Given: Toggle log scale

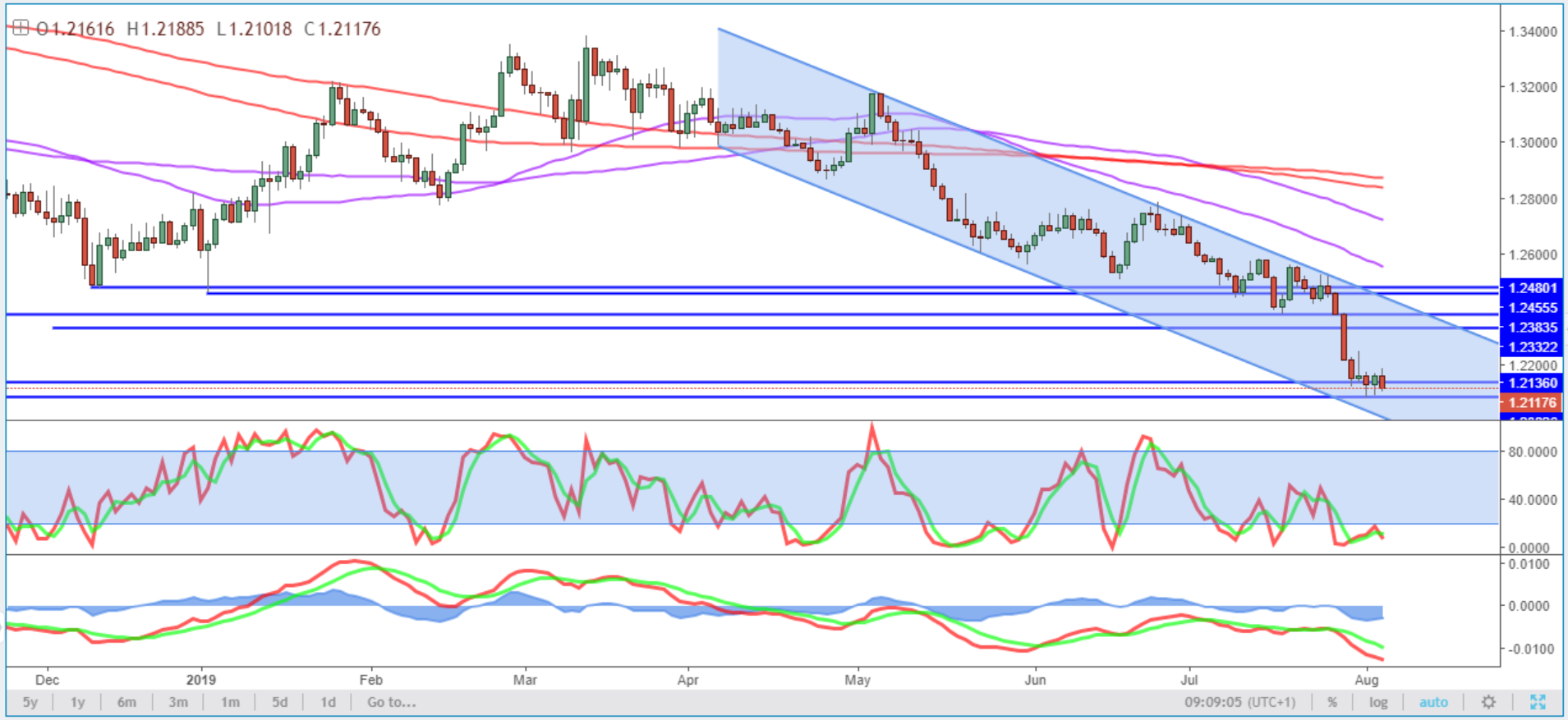Looking at the screenshot, I should point(1378,702).
